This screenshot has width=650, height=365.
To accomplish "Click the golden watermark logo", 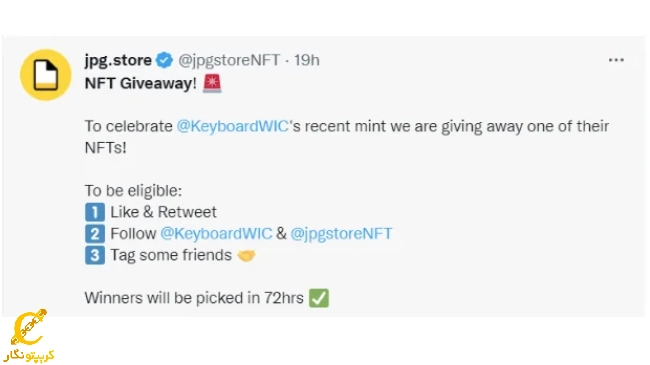I will 29,327.
